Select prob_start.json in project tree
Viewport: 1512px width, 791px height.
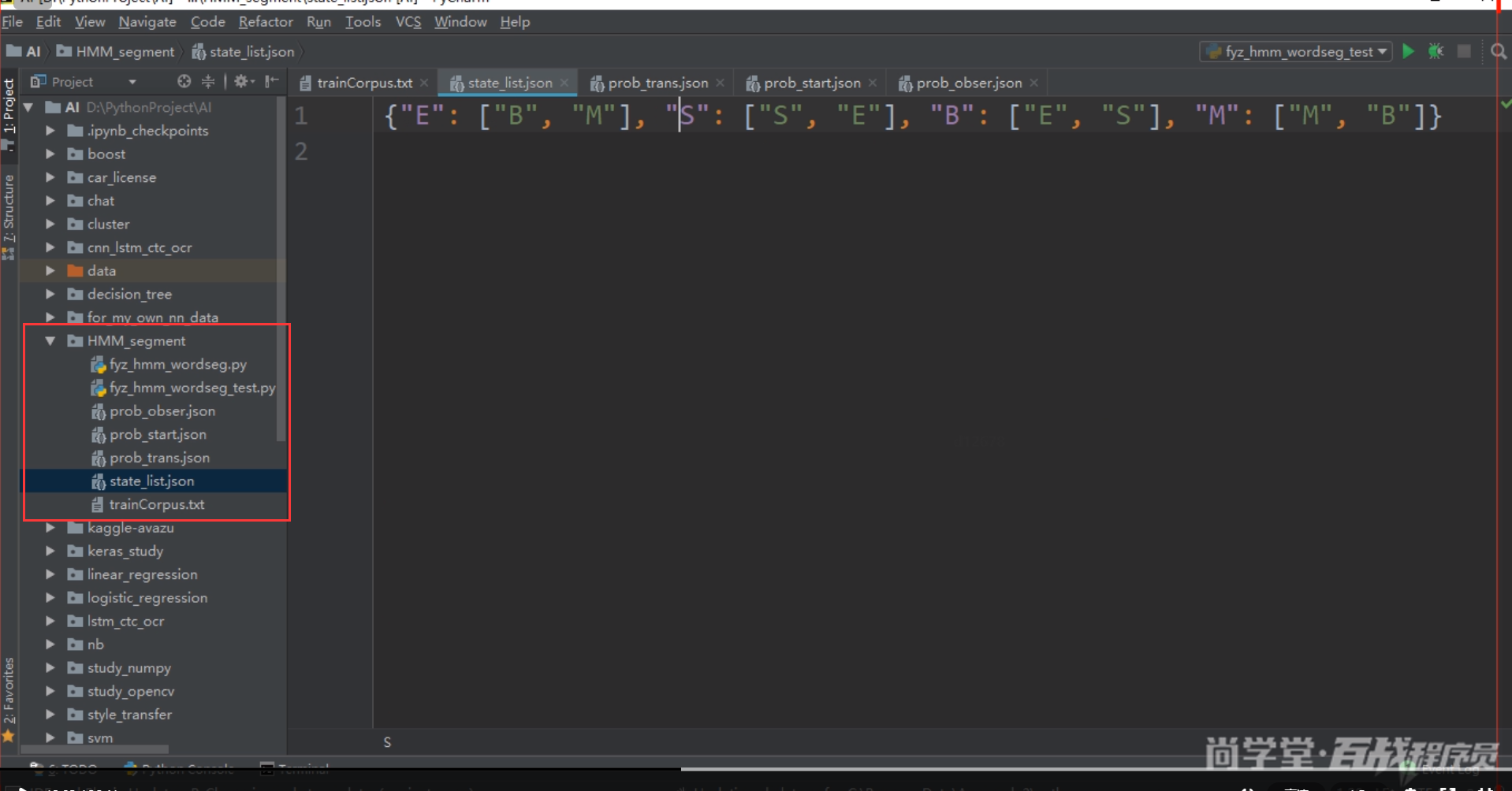(149, 434)
